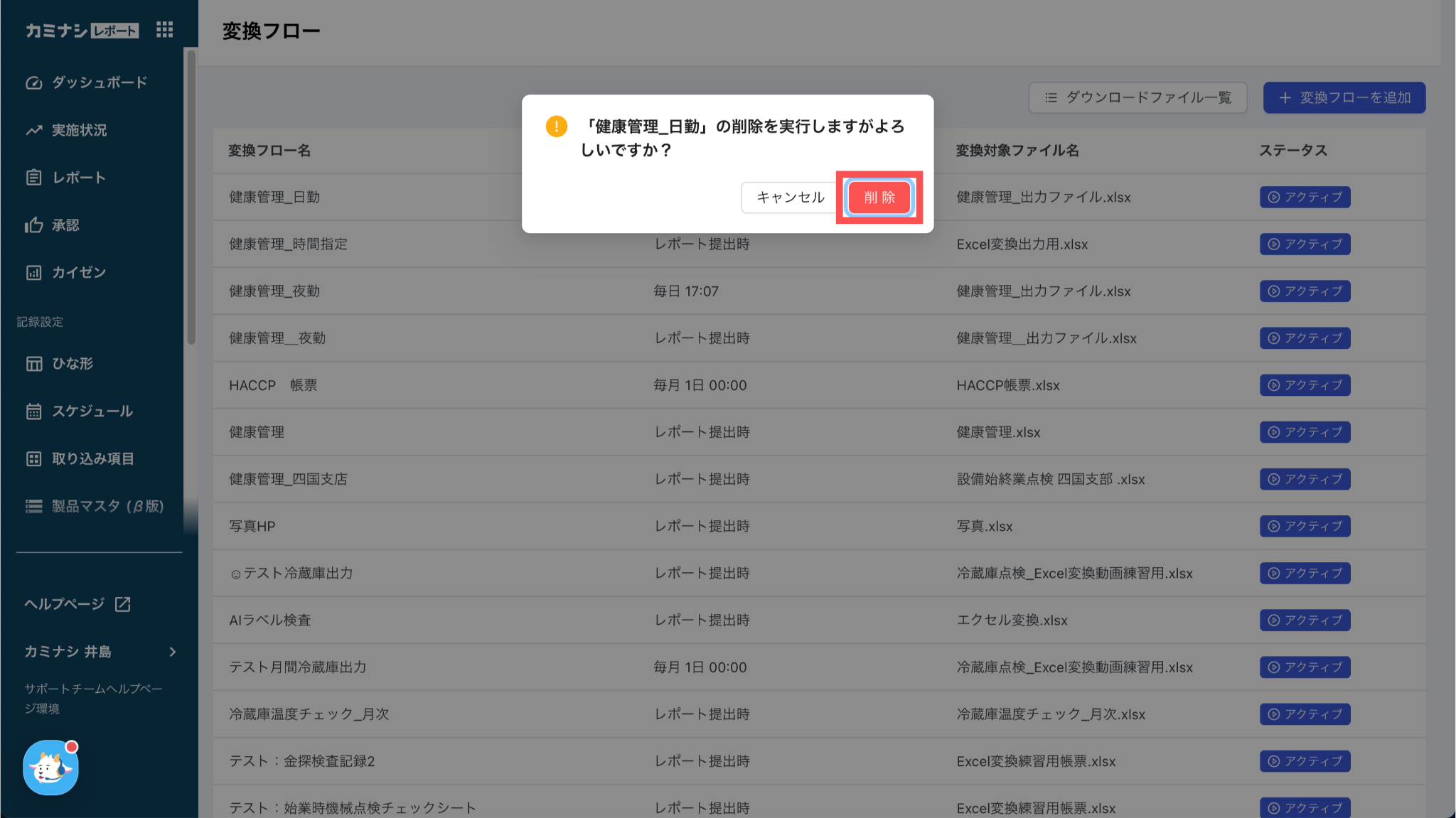Toggle アクティブ status for HACCP 帳票

click(1305, 385)
